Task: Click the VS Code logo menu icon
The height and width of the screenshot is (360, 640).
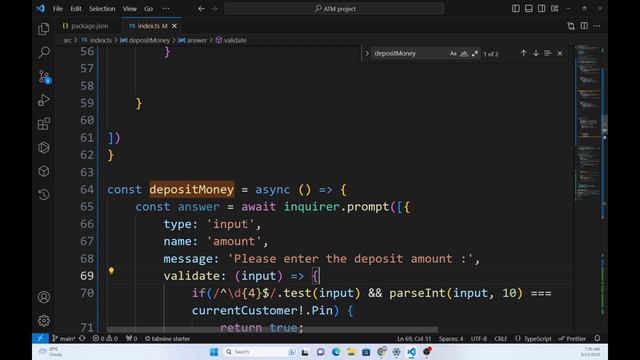Action: 41,9
